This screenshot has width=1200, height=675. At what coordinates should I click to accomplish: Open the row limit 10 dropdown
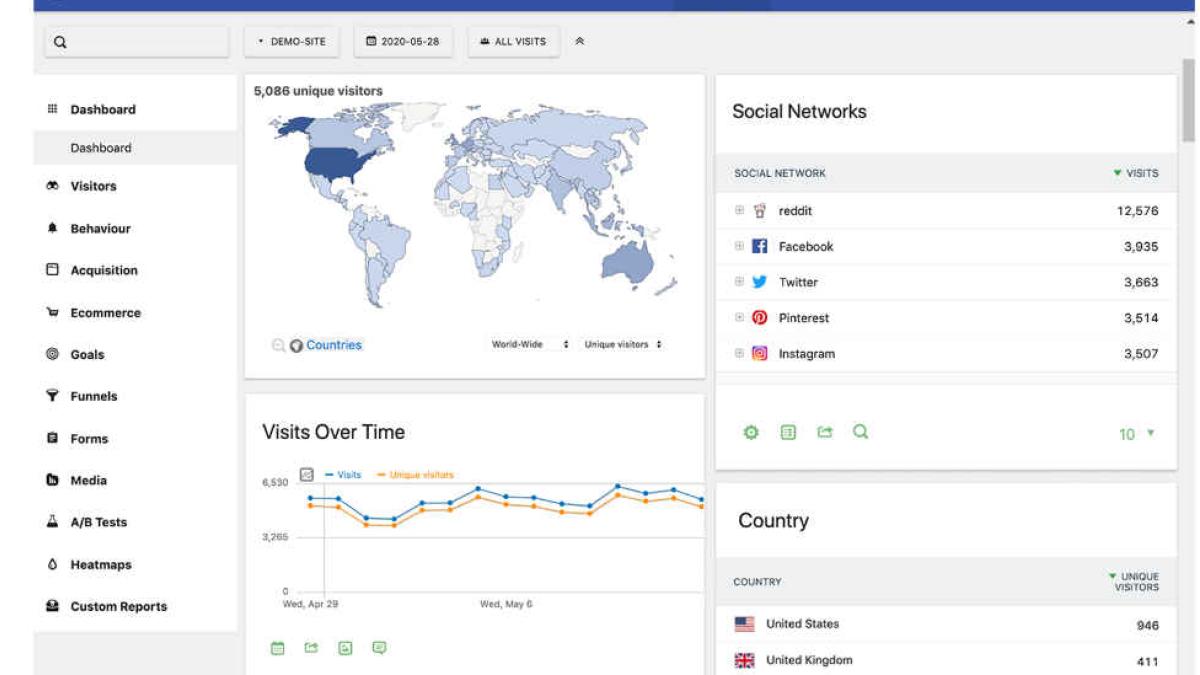click(x=1136, y=434)
